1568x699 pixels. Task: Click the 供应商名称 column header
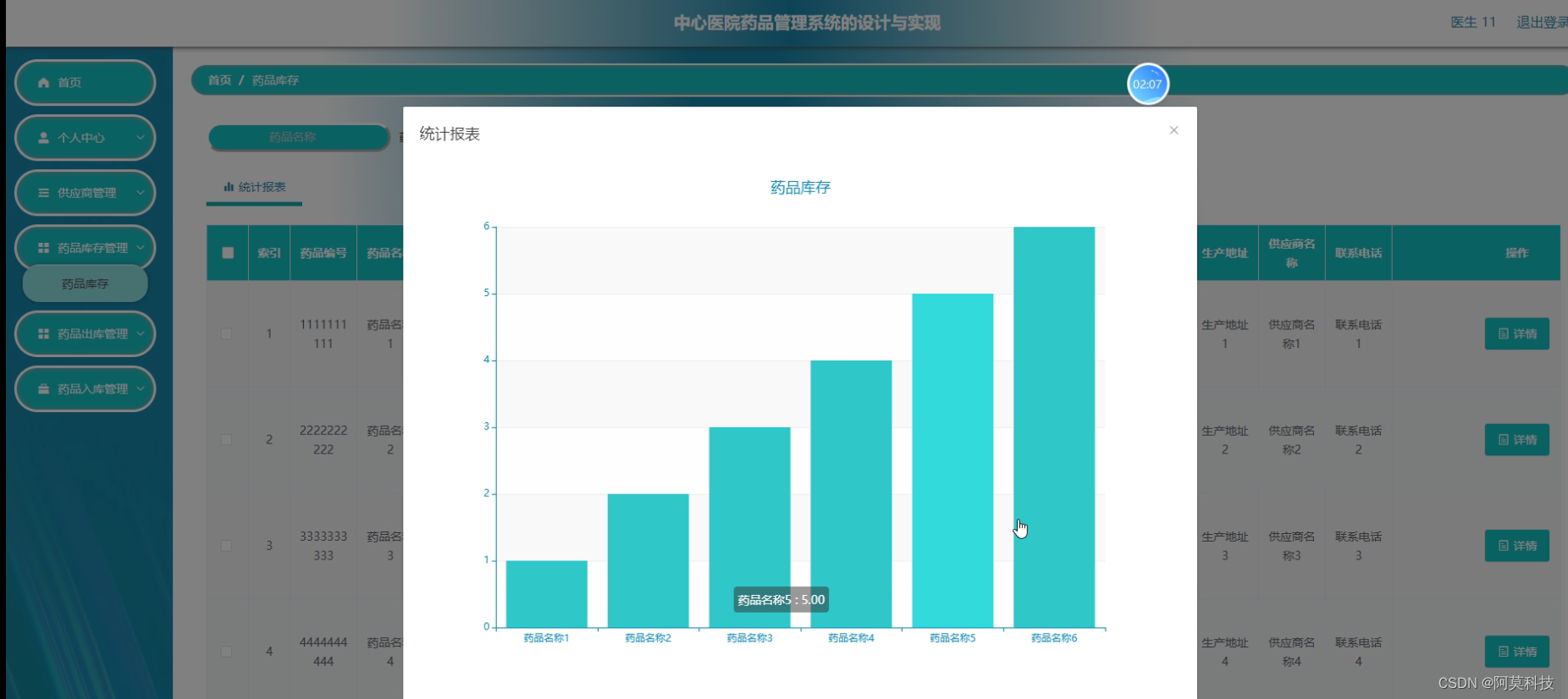tap(1291, 253)
